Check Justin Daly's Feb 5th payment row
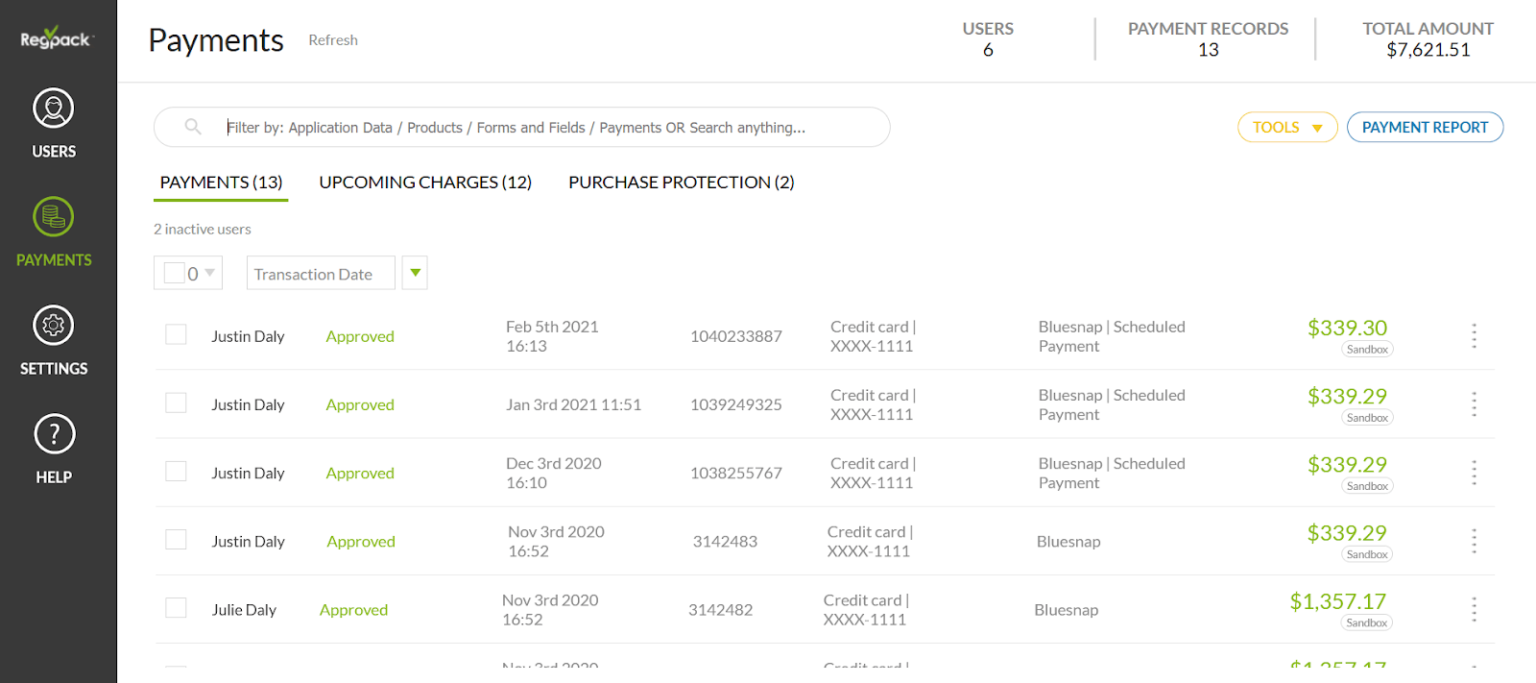 176,334
